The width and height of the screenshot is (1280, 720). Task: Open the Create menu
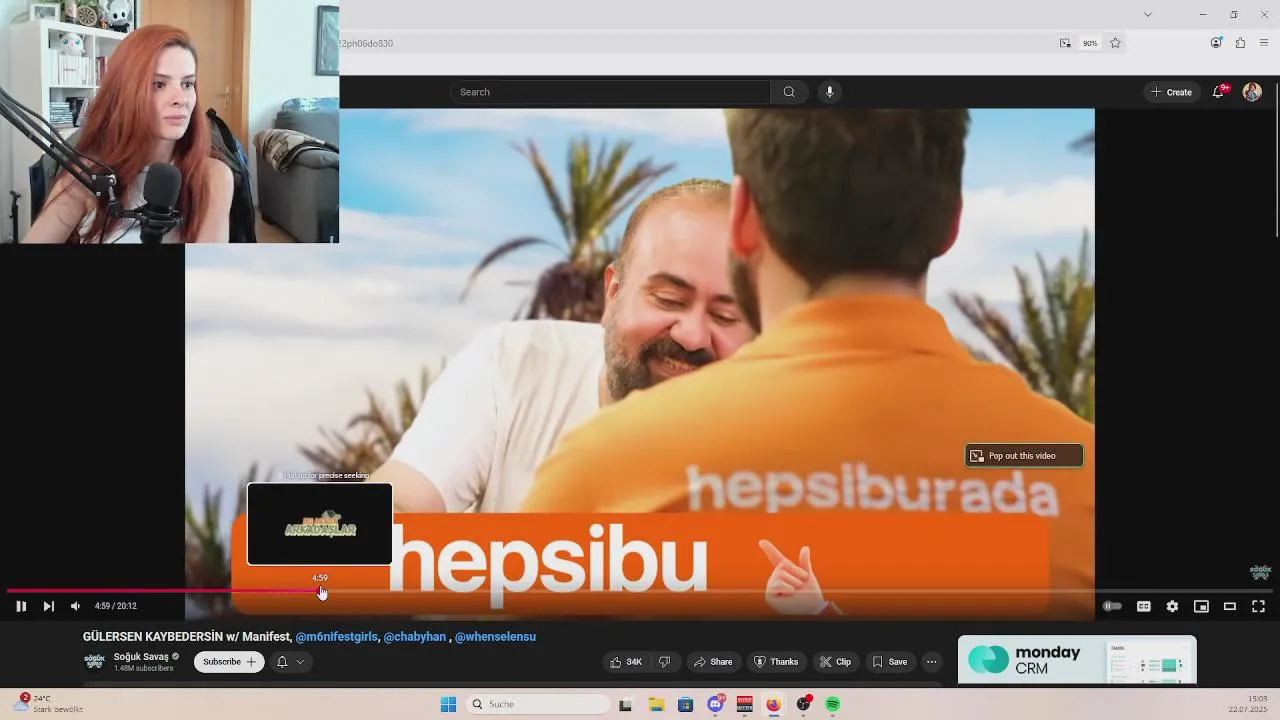tap(1171, 92)
